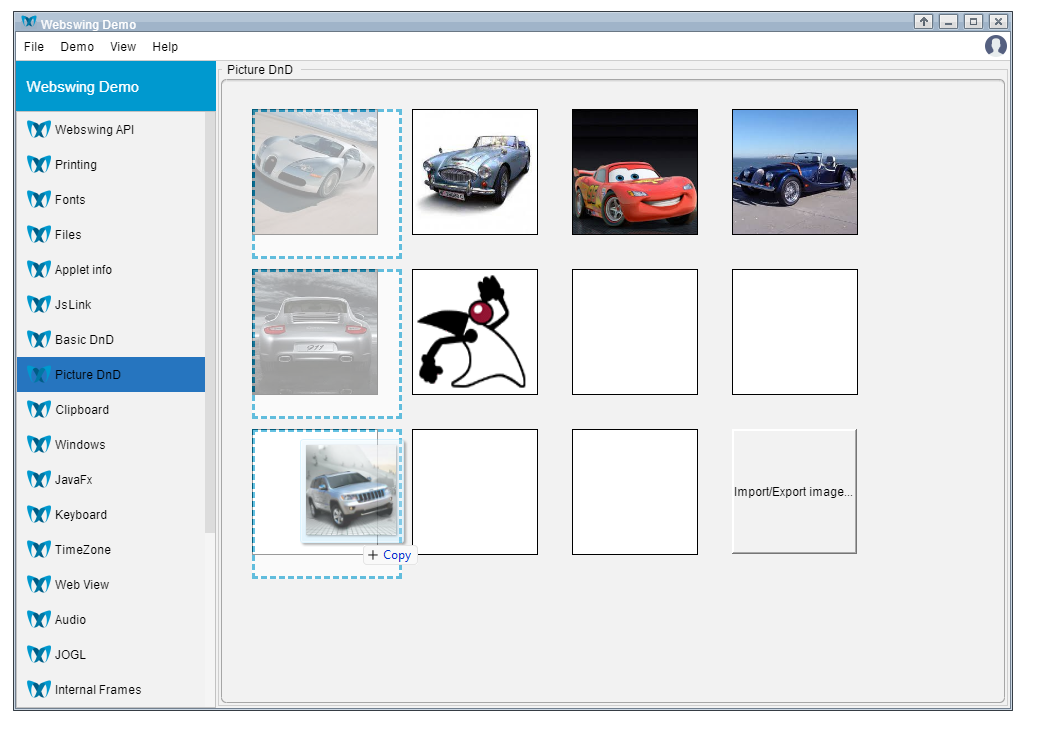This screenshot has height=733, width=1038.
Task: Open the Help menu
Action: tap(165, 47)
